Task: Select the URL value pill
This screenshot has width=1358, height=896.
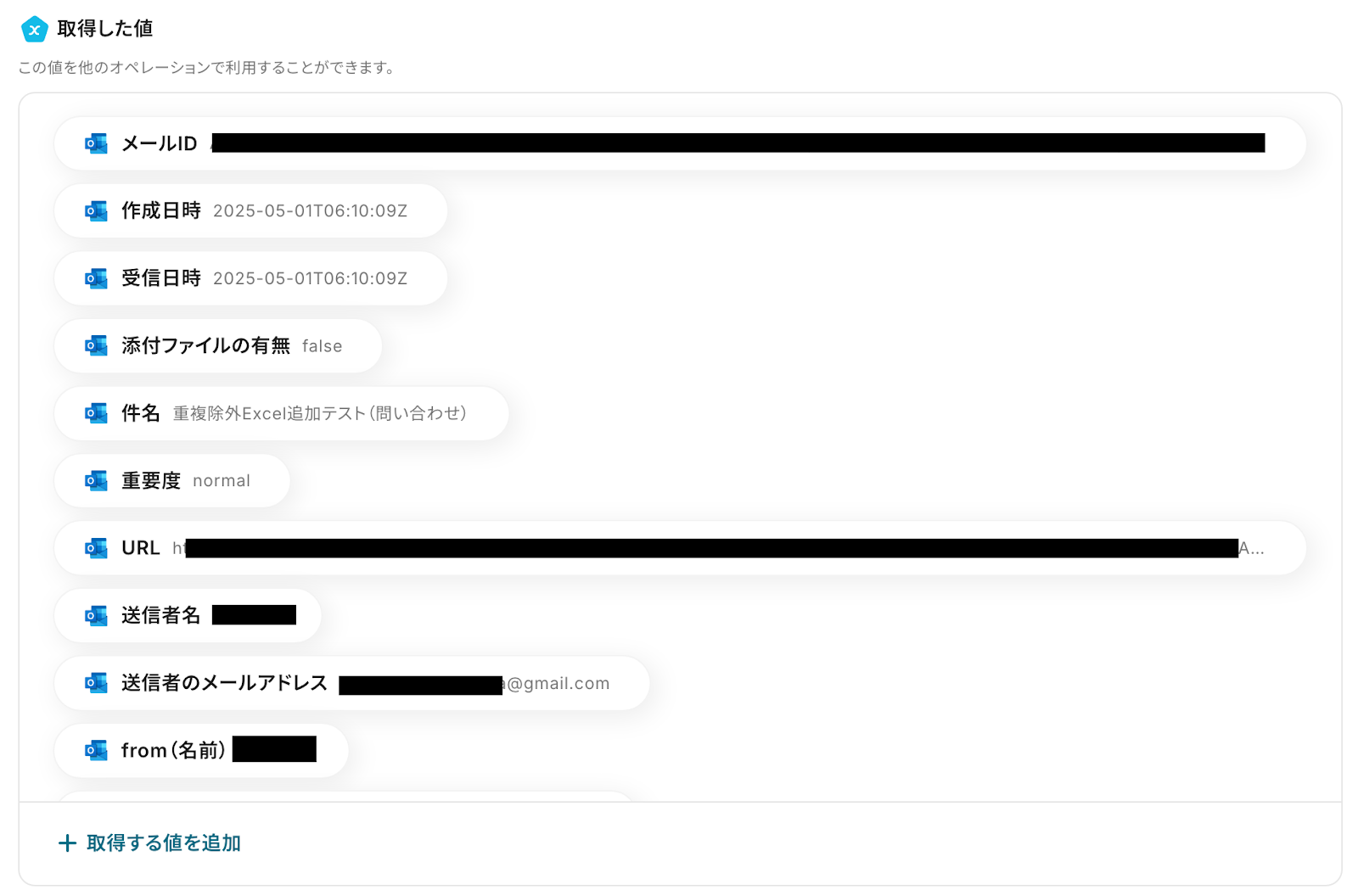Action: (680, 548)
